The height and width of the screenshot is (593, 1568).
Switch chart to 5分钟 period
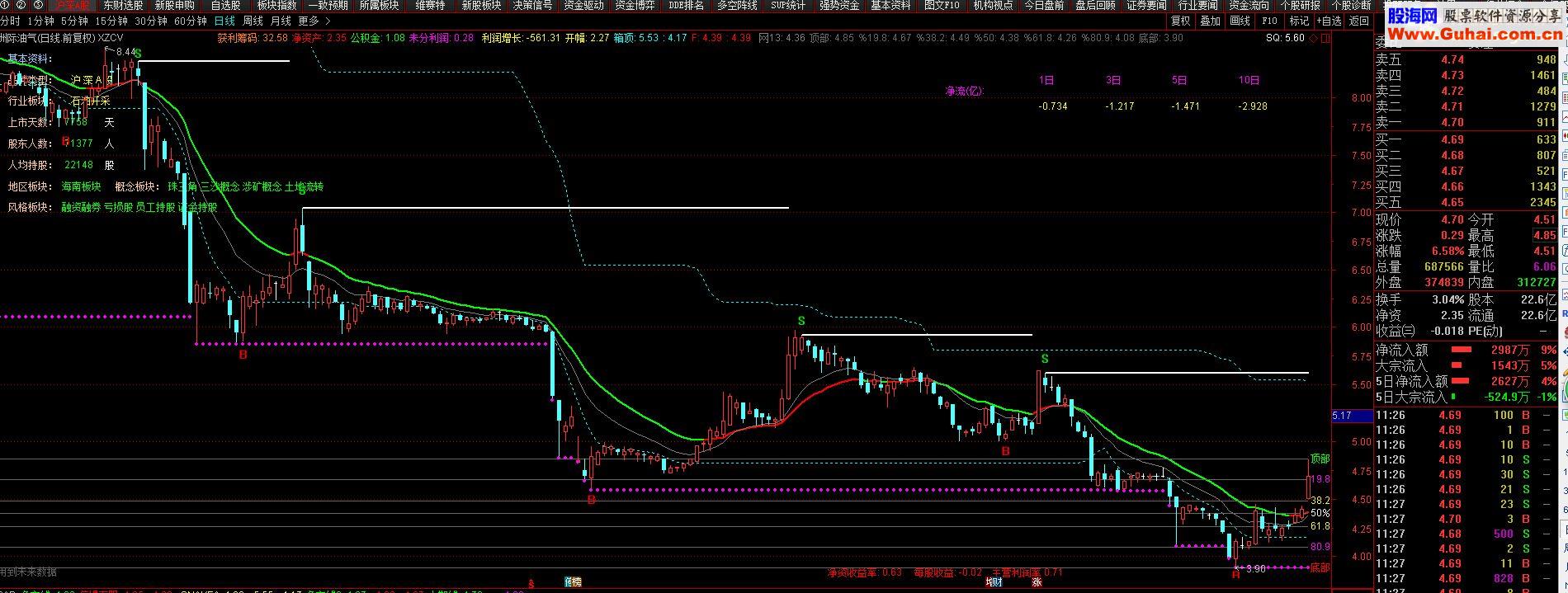point(74,21)
